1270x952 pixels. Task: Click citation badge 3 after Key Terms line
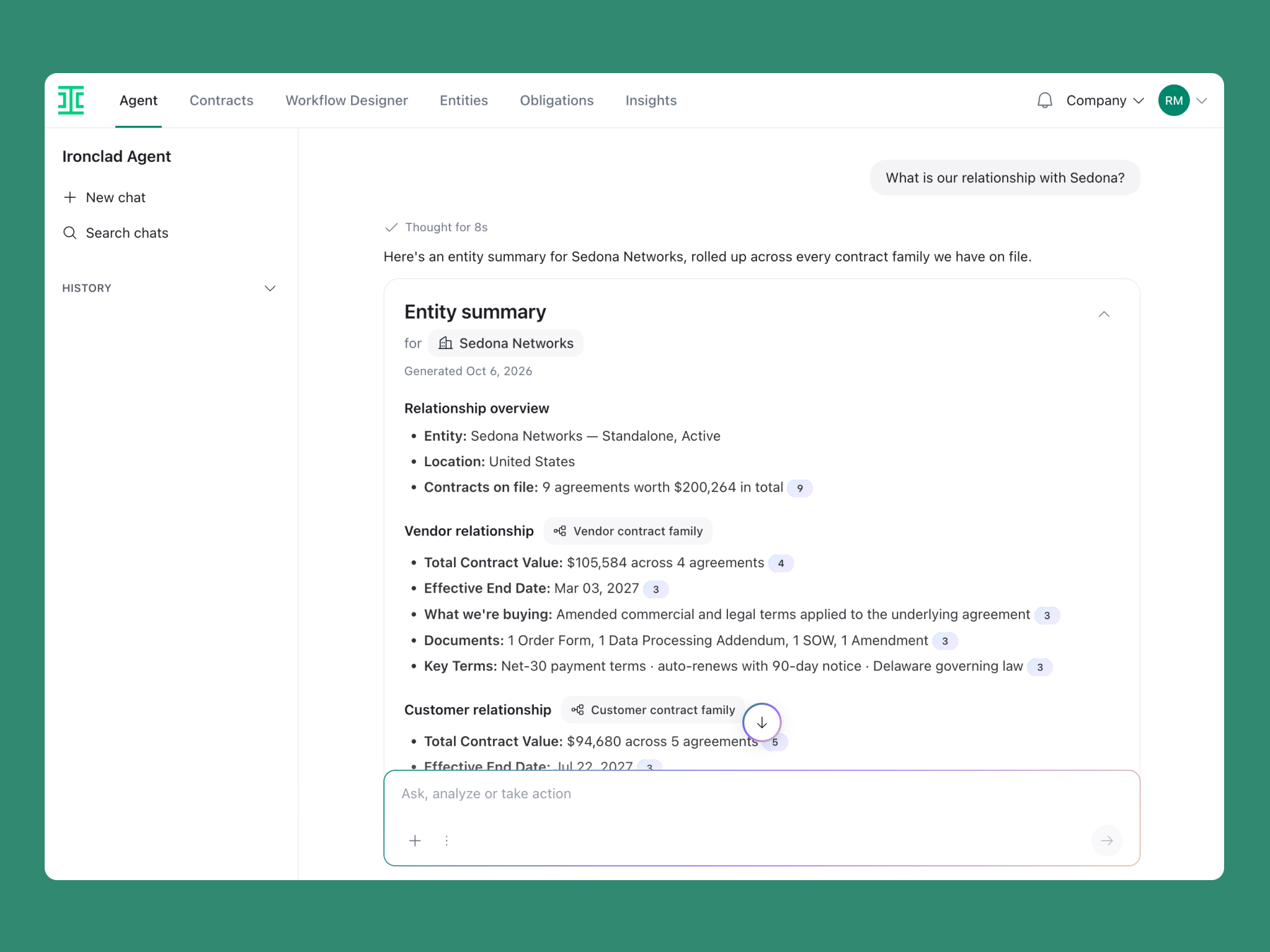(x=1040, y=667)
